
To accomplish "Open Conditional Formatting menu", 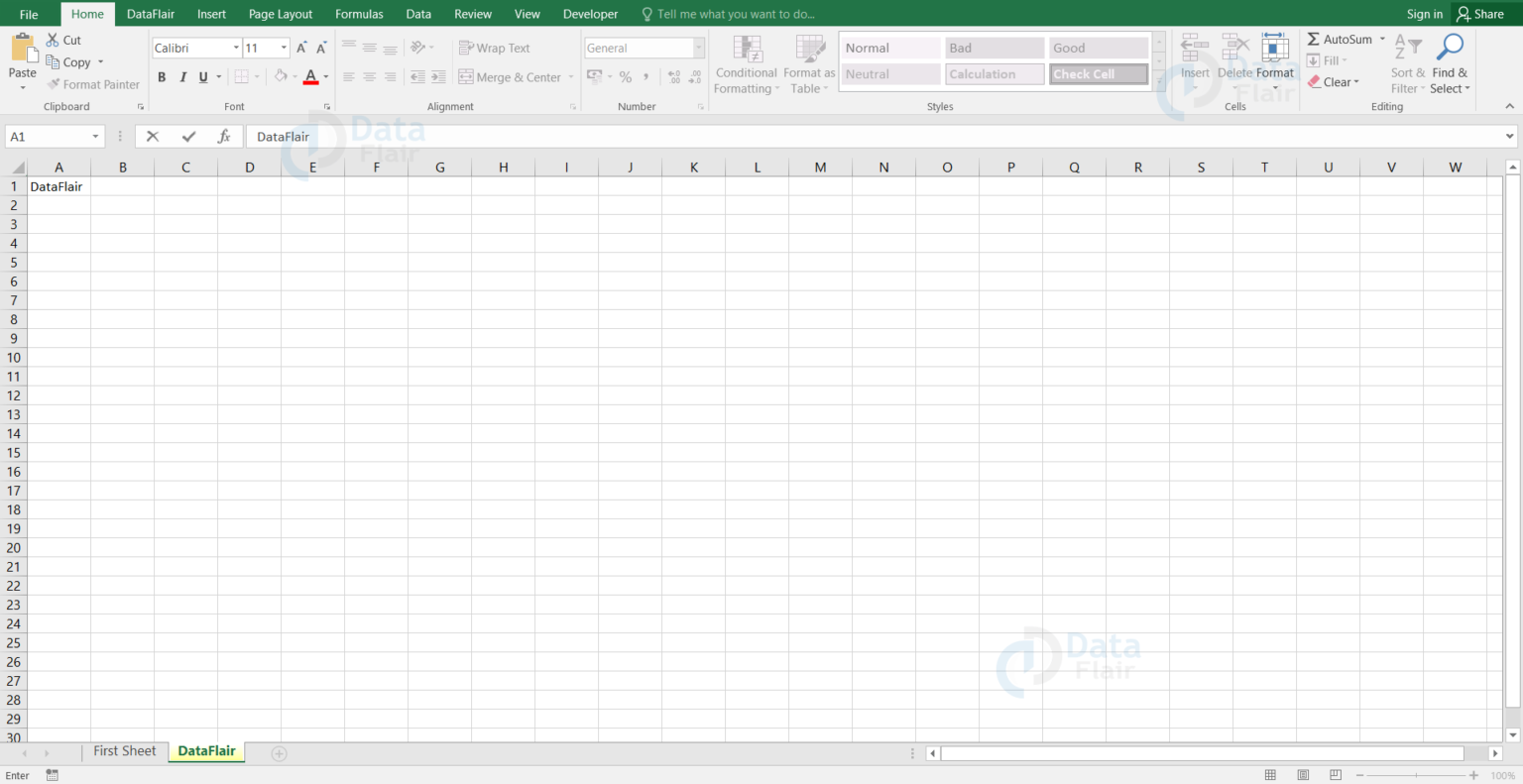I will [747, 64].
